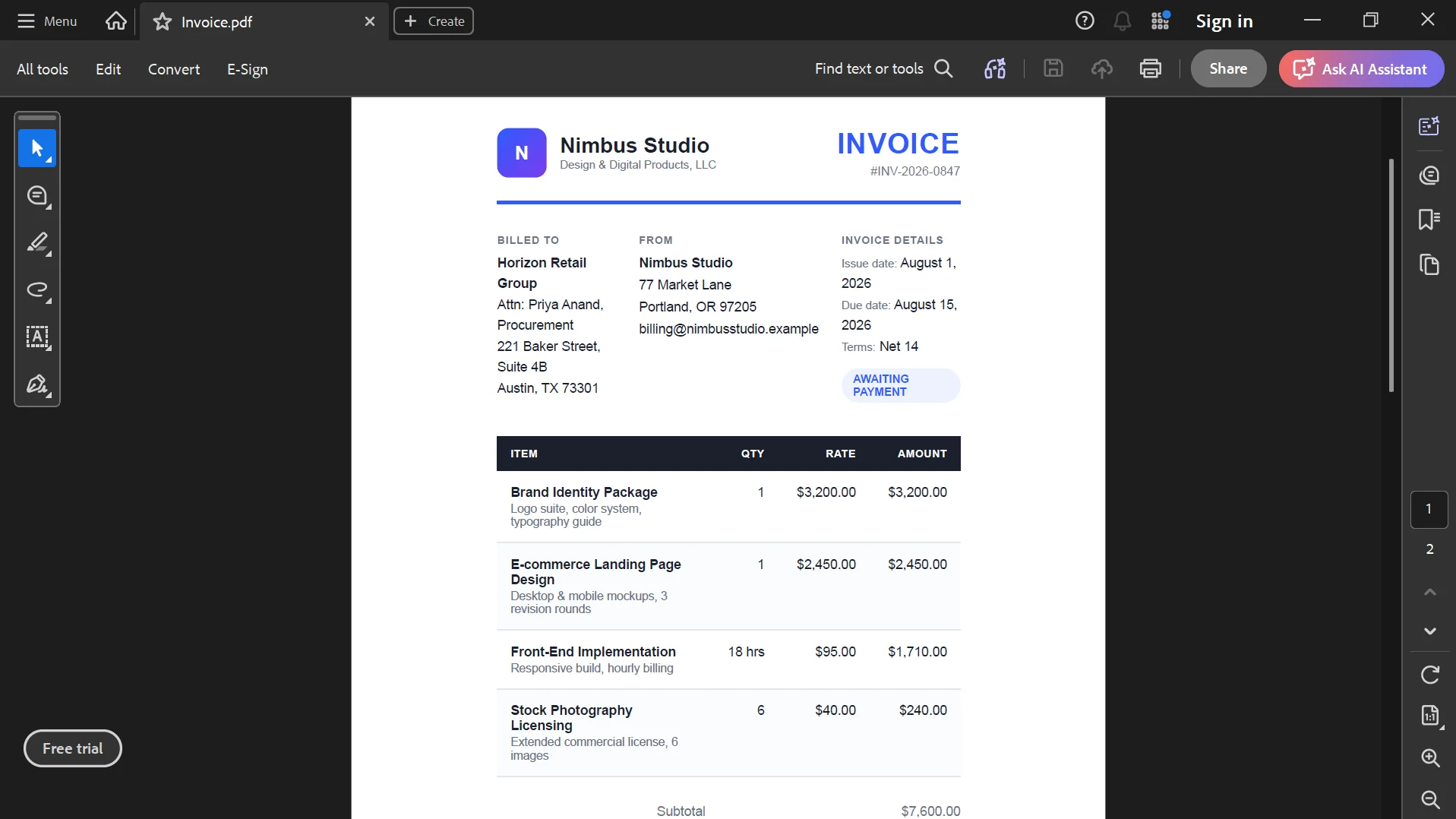Open the Menu hamburger button
Screen dimensions: 1456x819
coord(47,21)
